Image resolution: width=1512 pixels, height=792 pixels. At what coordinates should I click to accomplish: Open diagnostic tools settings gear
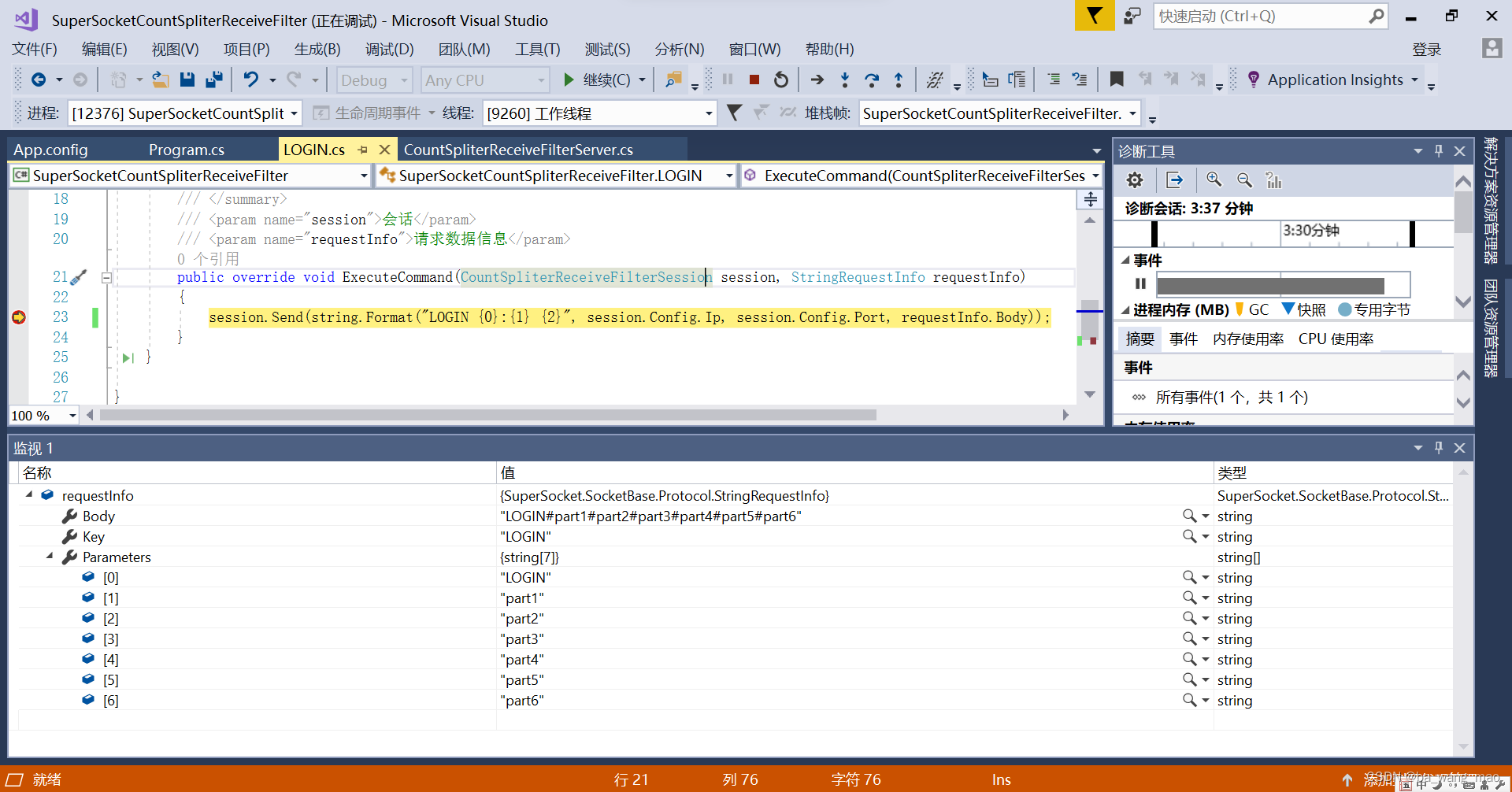coord(1135,180)
